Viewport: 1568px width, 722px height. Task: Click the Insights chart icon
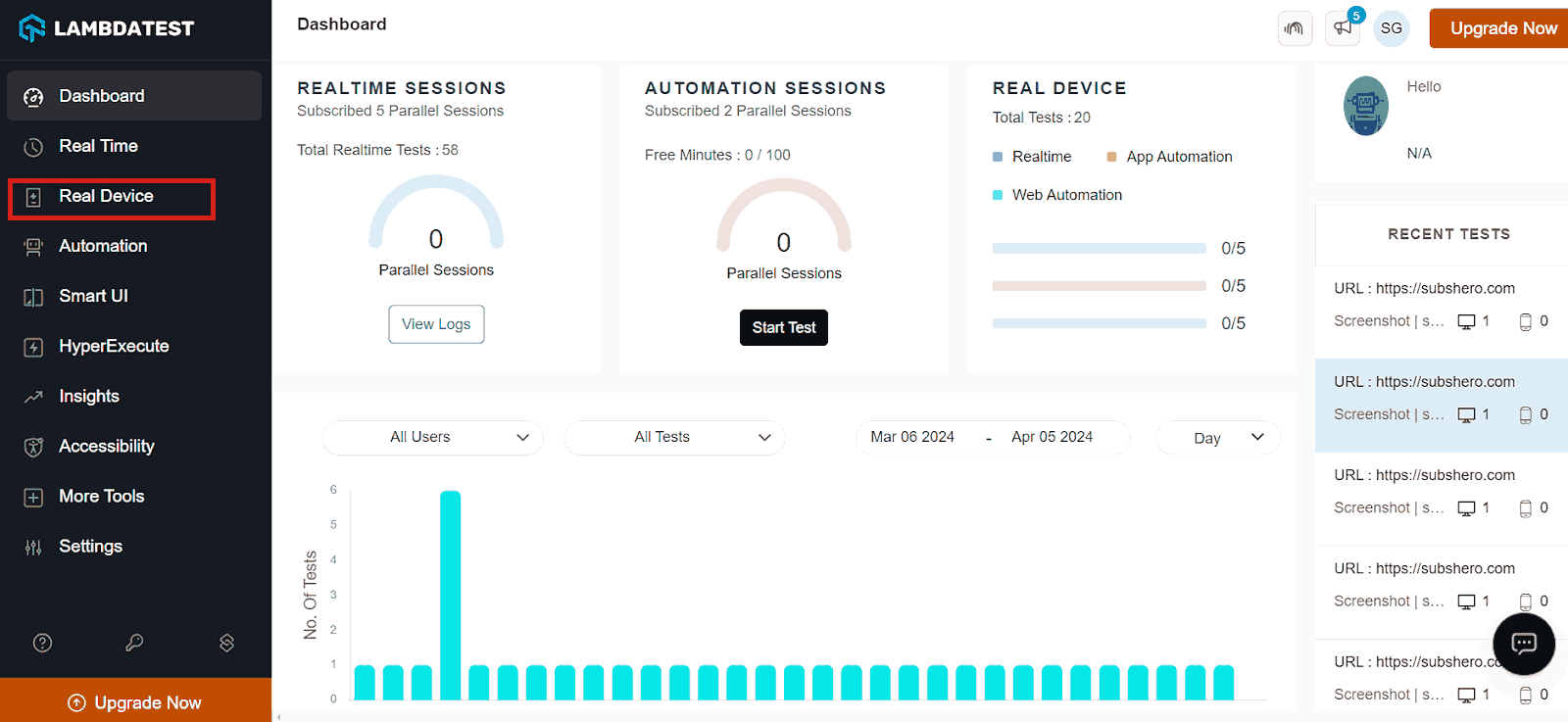[33, 397]
